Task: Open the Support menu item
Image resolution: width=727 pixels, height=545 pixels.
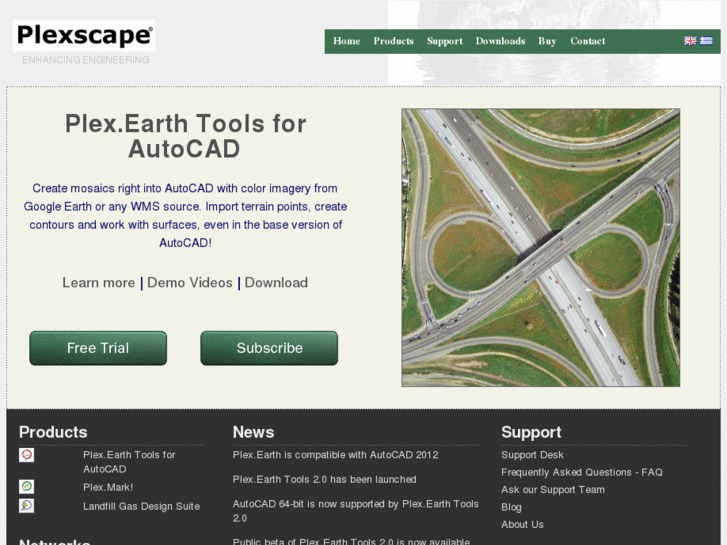Action: tap(445, 41)
